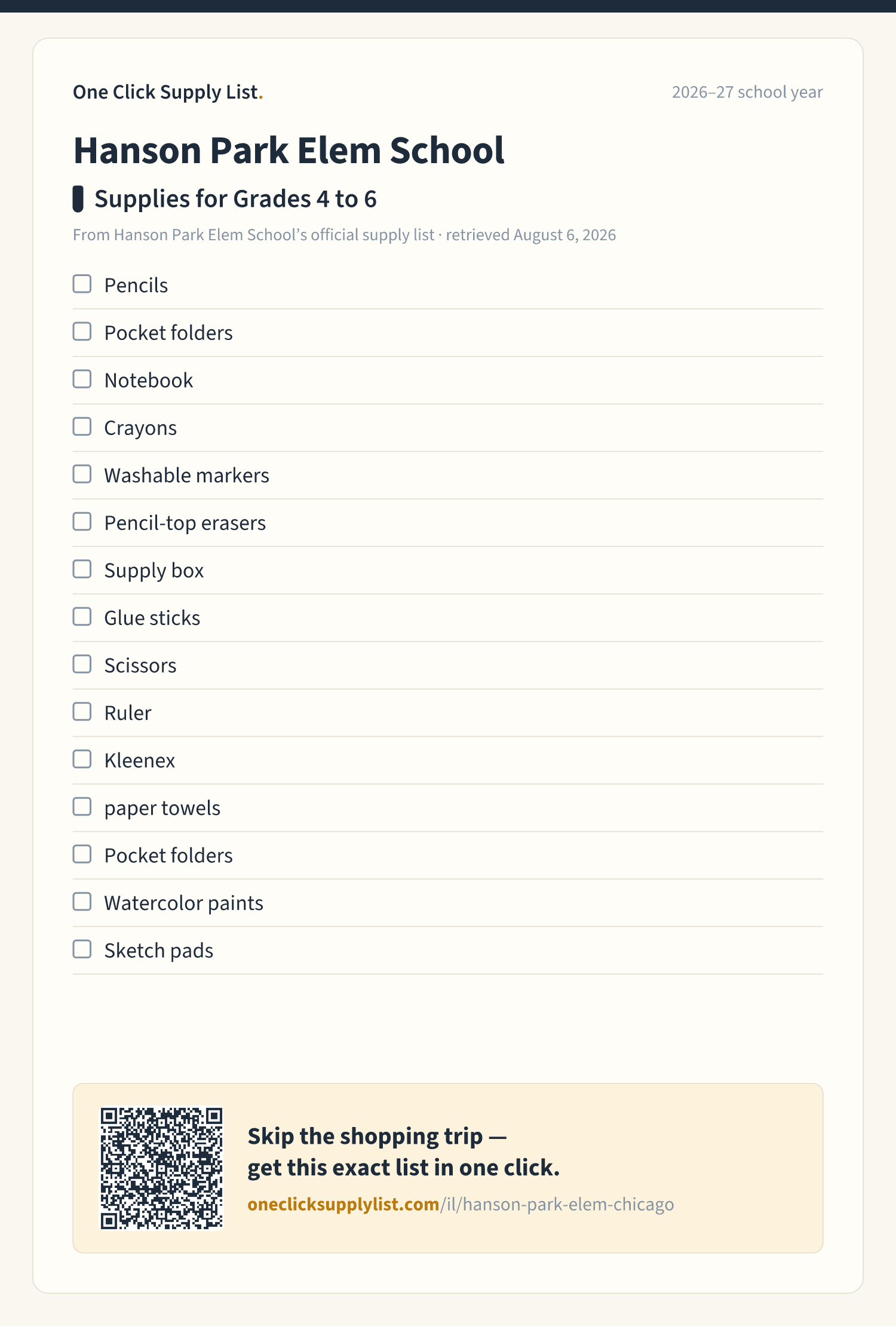This screenshot has height=1326, width=896.
Task: Tick the paper towels checkbox
Action: tap(82, 807)
